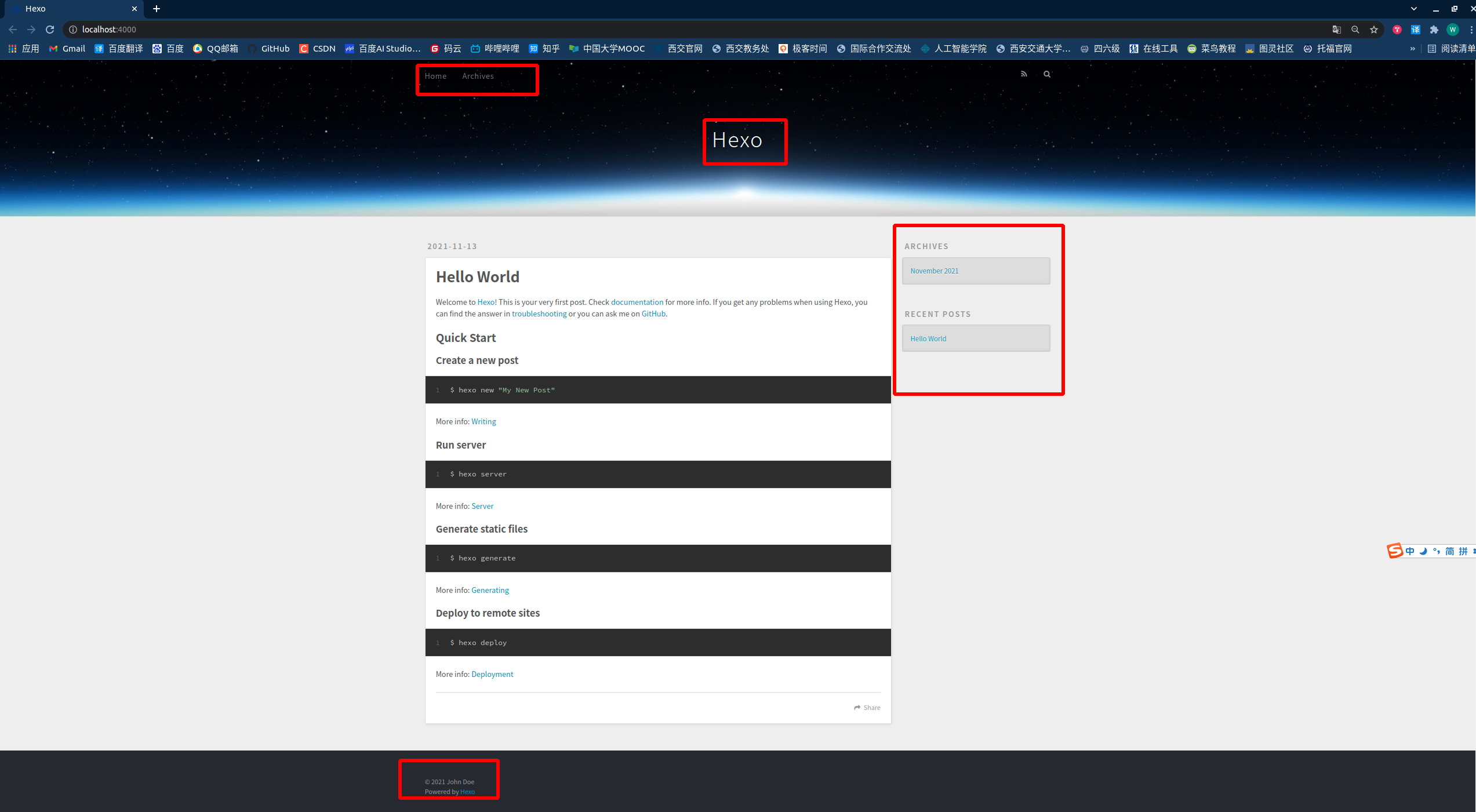Click the 2021-11-13 post date
Screen dimensions: 1476x812
[x=452, y=246]
